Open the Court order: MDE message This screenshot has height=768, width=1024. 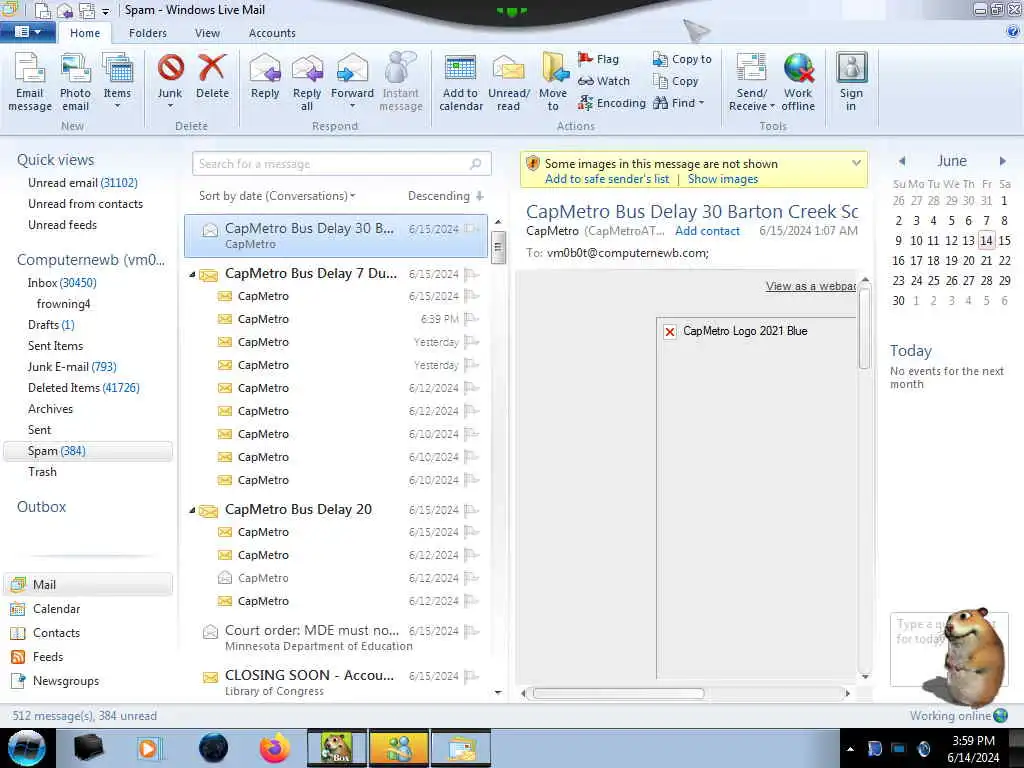tap(336, 637)
